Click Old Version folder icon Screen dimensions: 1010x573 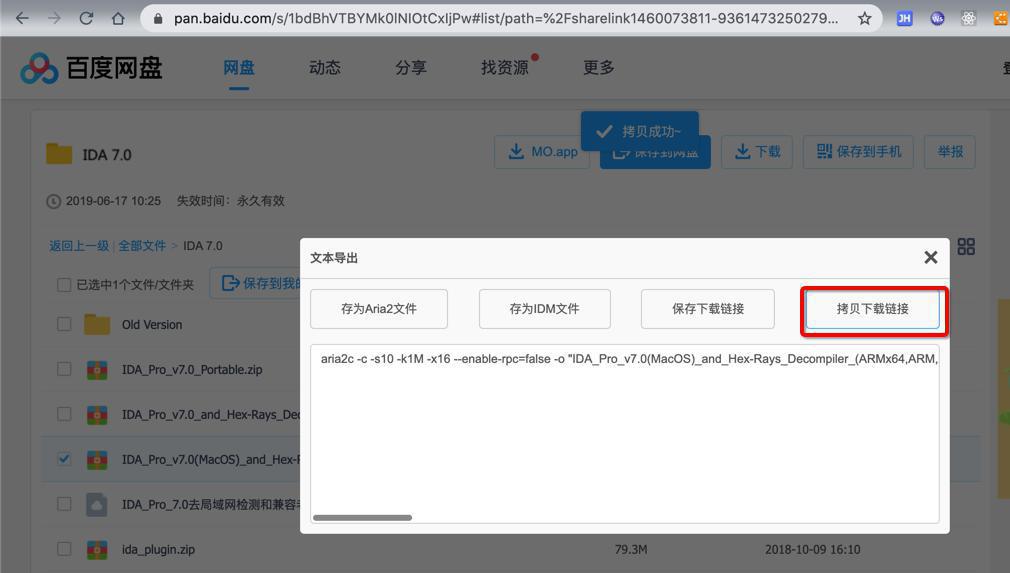(x=97, y=324)
